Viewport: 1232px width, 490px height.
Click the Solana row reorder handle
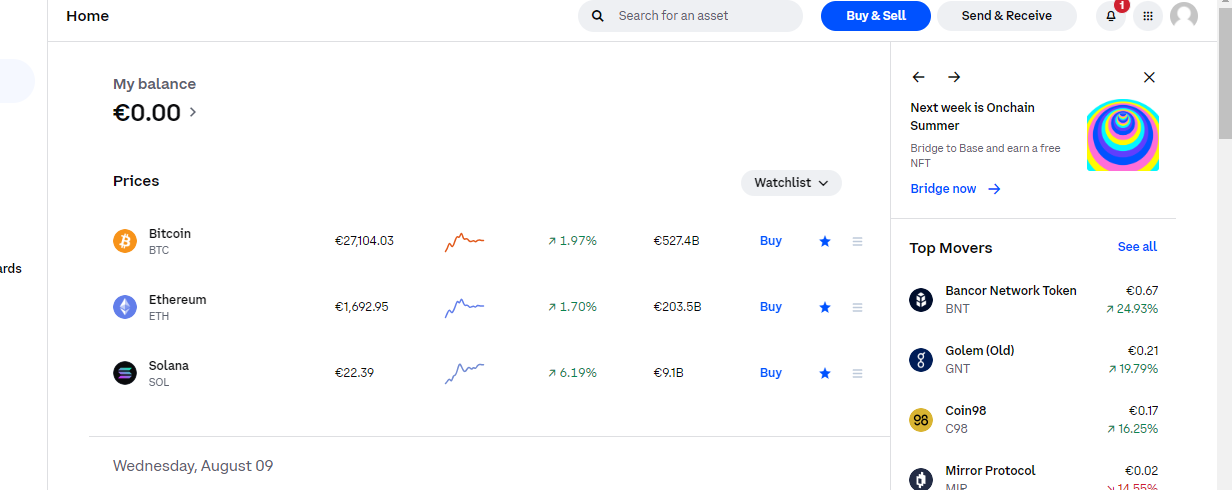[857, 373]
